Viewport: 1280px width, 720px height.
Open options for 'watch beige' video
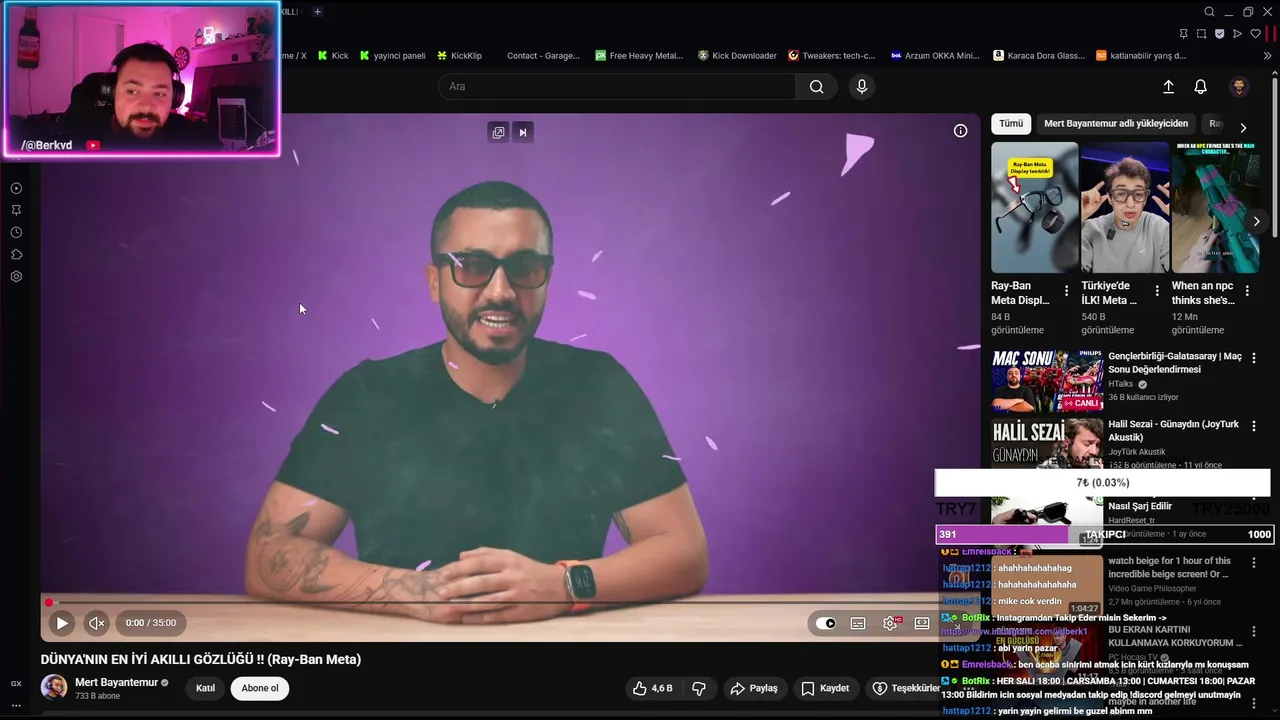(x=1254, y=562)
